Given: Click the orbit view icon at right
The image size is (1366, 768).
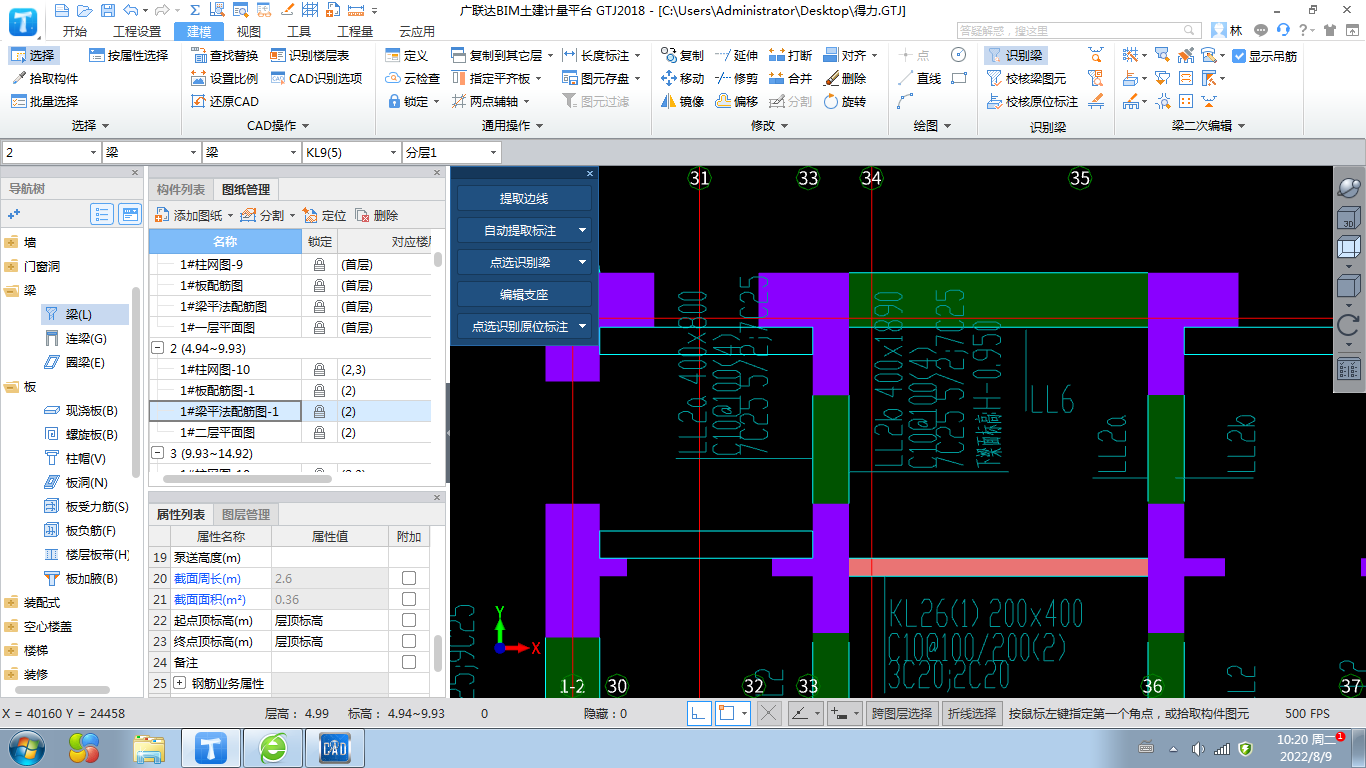Looking at the screenshot, I should click(1349, 187).
